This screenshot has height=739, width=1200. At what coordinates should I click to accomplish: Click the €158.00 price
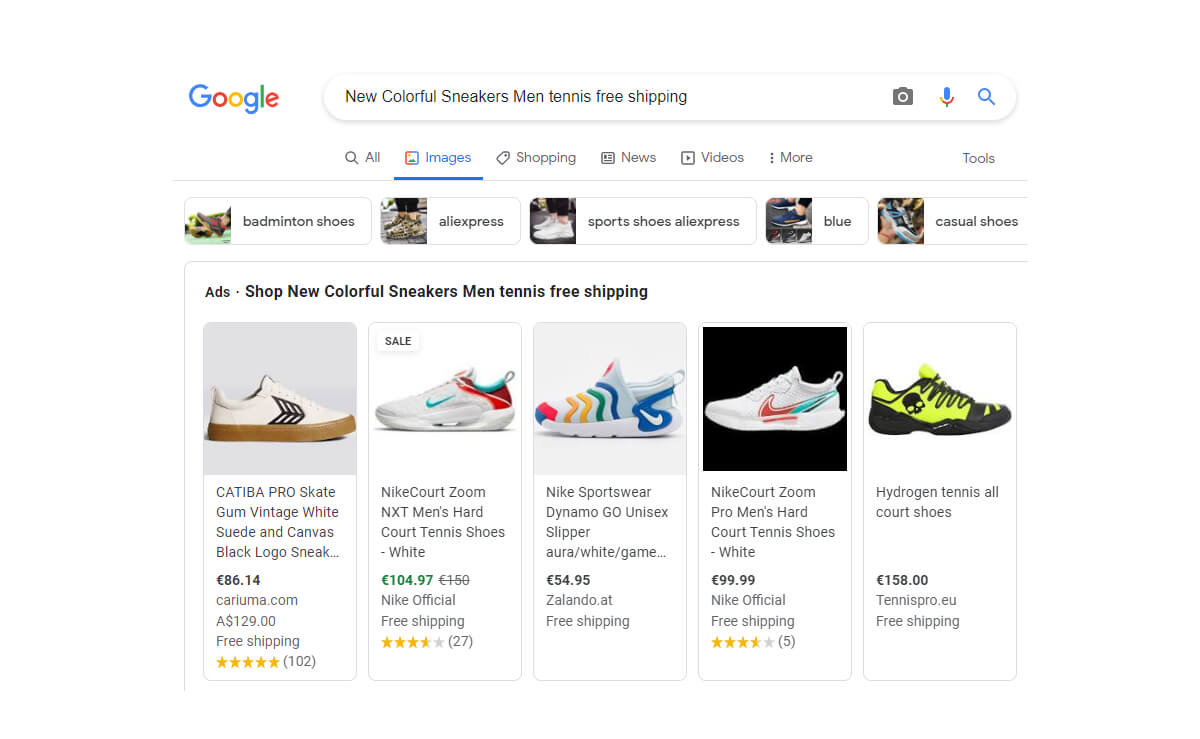pos(902,580)
